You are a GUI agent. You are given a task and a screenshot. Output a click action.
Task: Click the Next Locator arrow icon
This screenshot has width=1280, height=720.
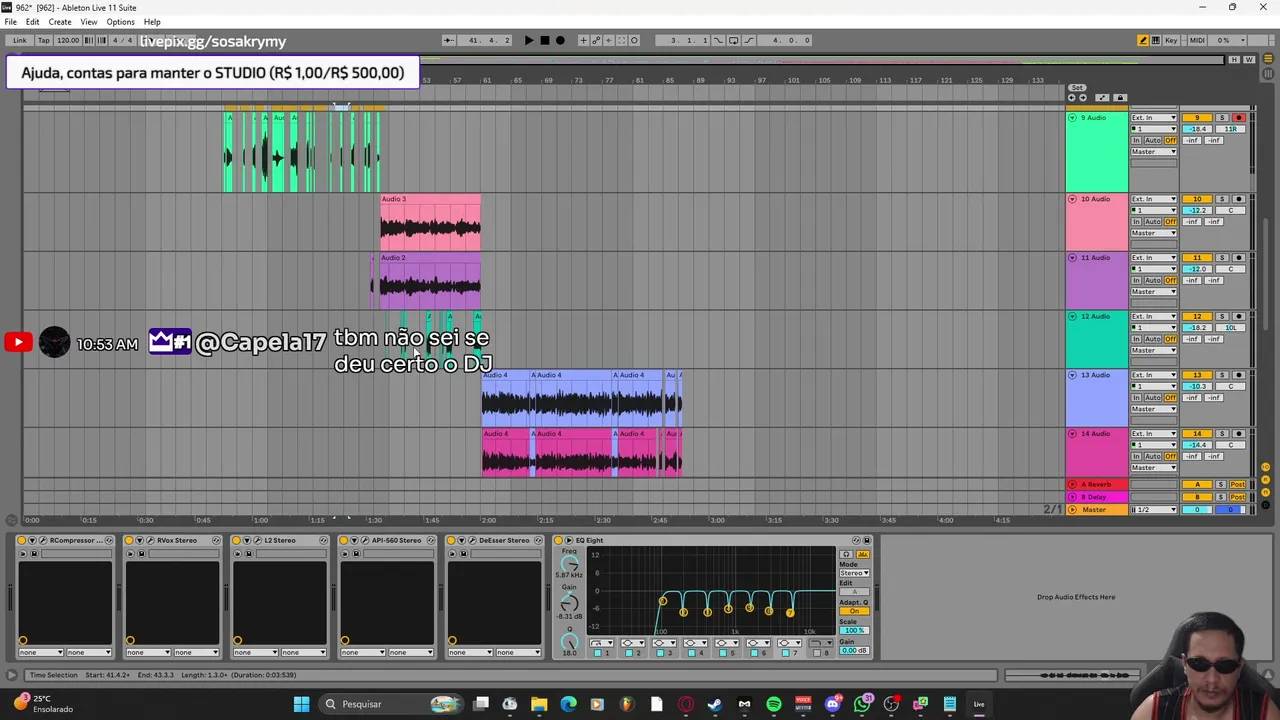[x=1083, y=98]
